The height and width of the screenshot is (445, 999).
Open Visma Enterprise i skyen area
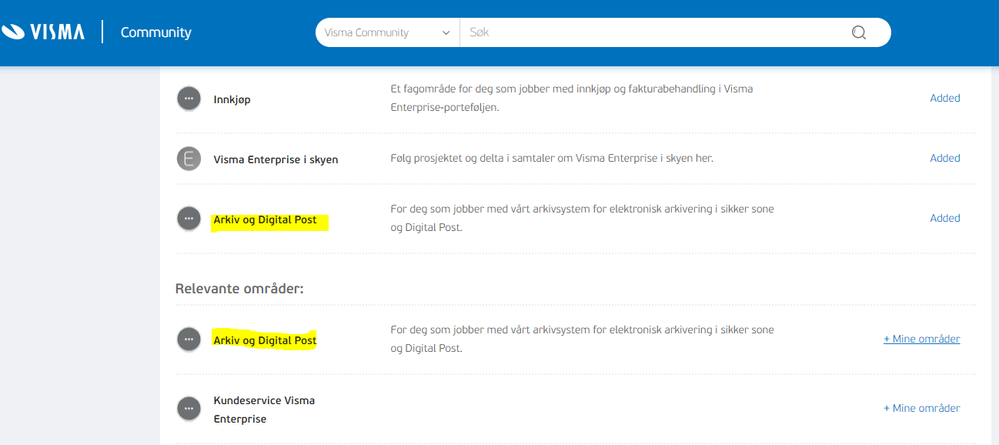click(x=276, y=159)
